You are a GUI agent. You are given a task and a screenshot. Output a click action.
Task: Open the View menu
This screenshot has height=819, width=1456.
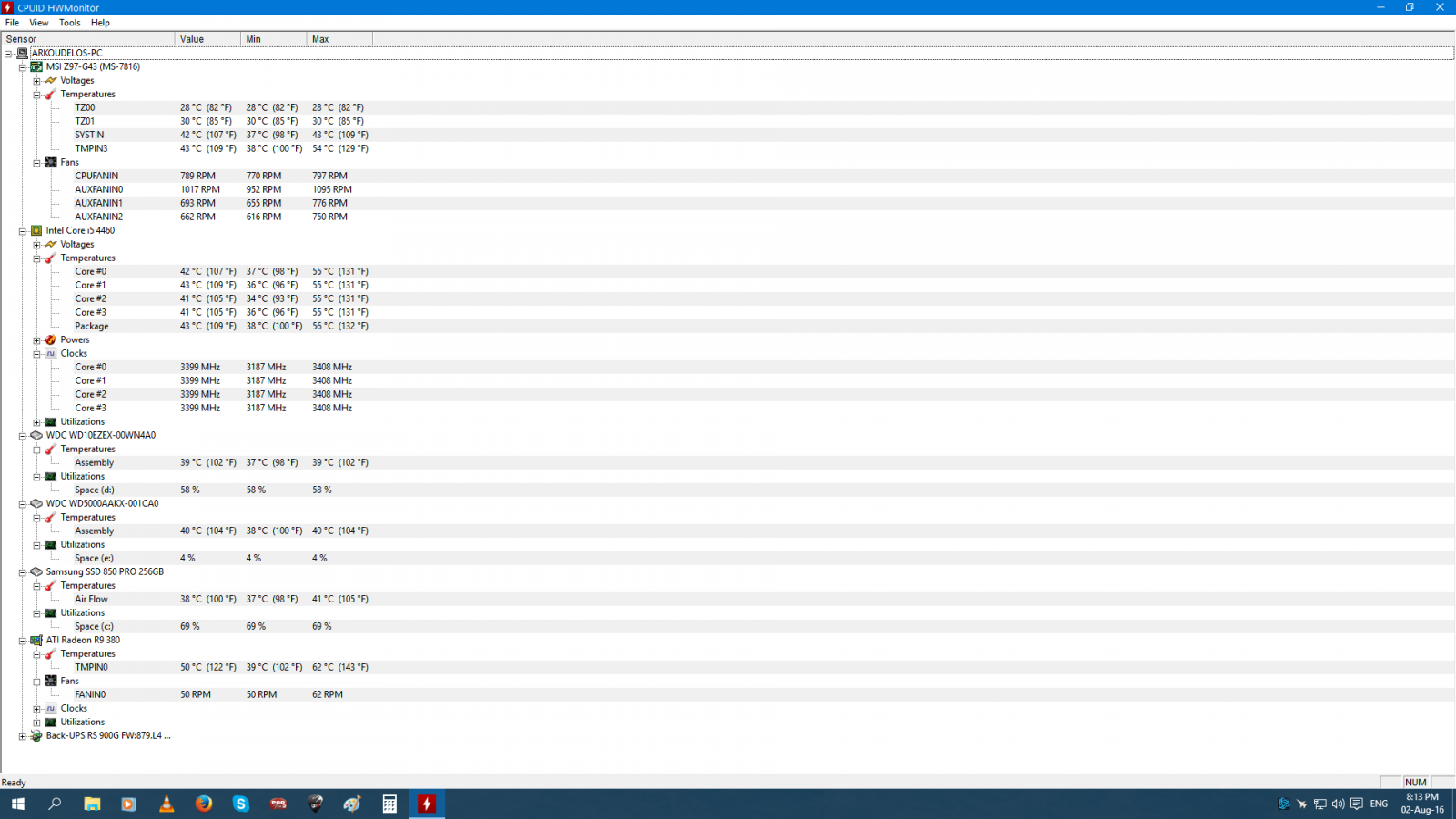coord(39,23)
